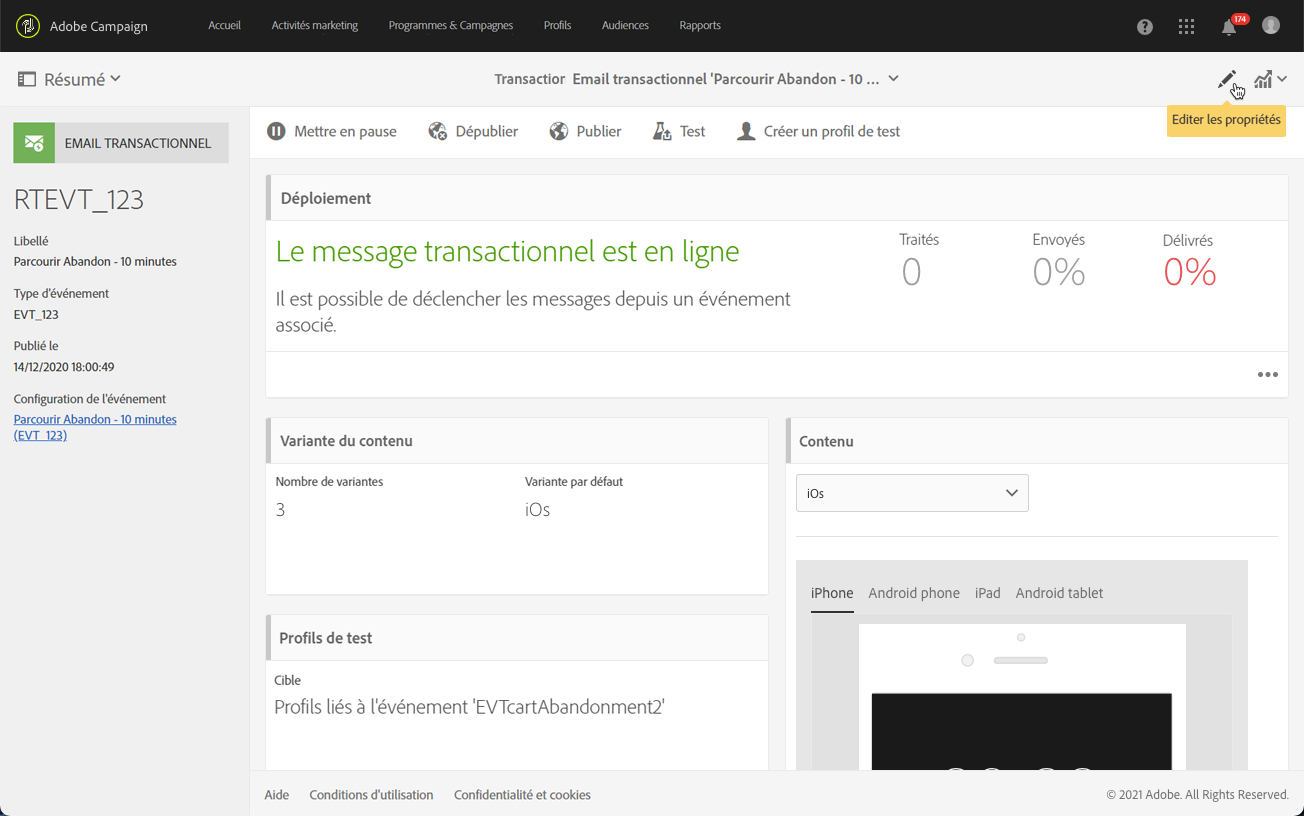This screenshot has width=1304, height=816.
Task: Click the Délivrés 0% value
Action: pos(1190,272)
